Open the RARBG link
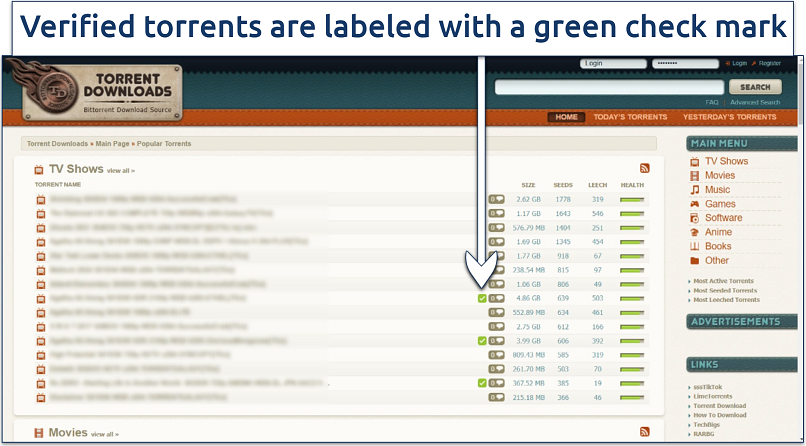Screen dimensions: 806x446 (704, 434)
